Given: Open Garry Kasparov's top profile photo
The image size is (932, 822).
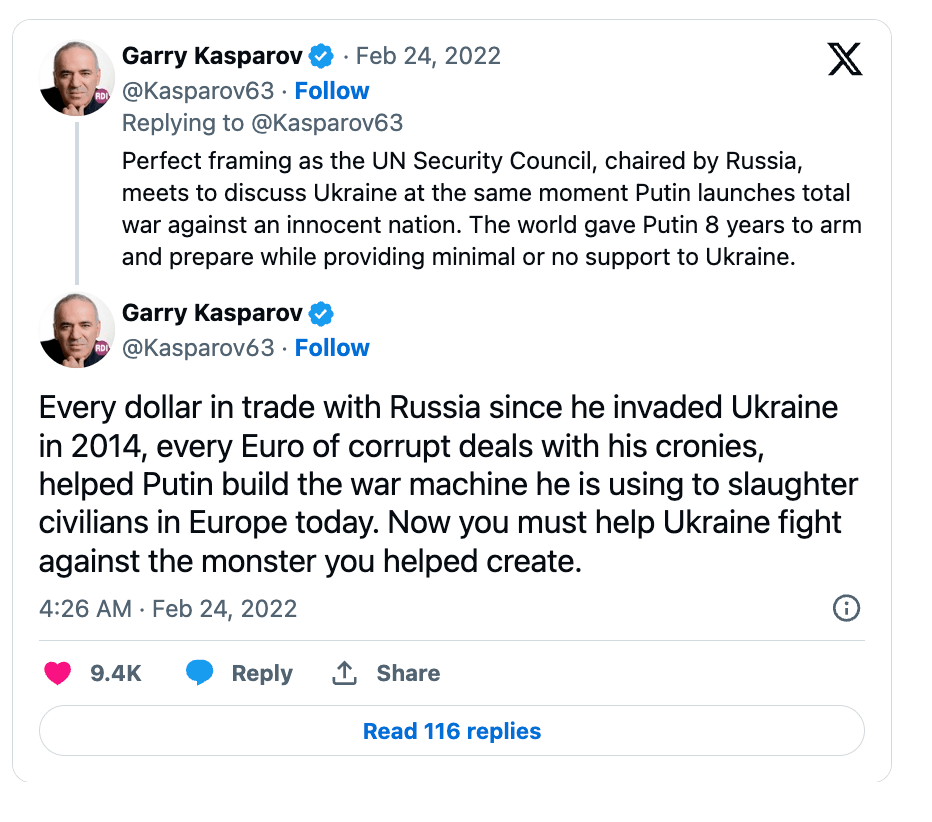Looking at the screenshot, I should (x=77, y=78).
